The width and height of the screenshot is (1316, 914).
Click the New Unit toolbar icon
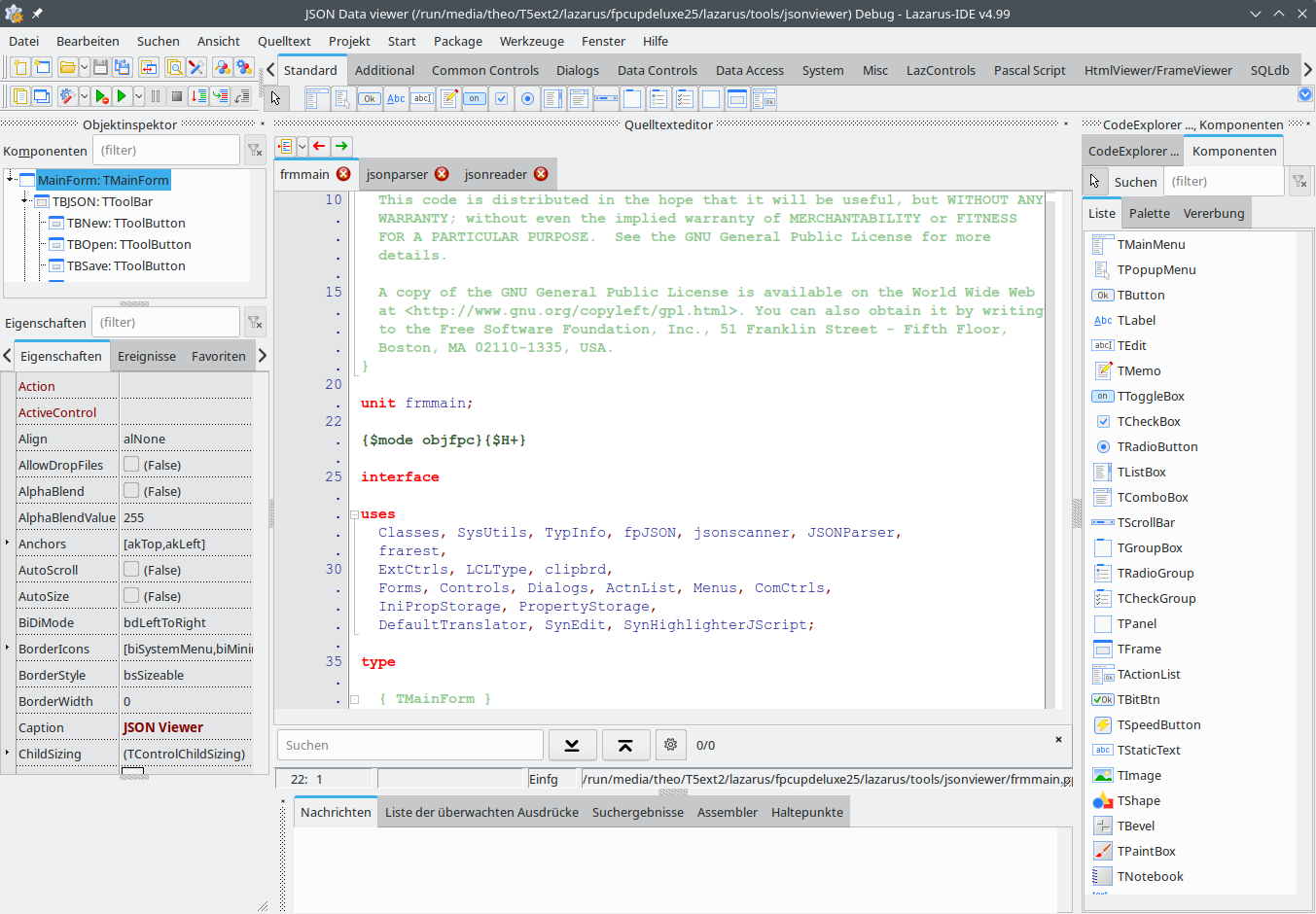(x=20, y=67)
